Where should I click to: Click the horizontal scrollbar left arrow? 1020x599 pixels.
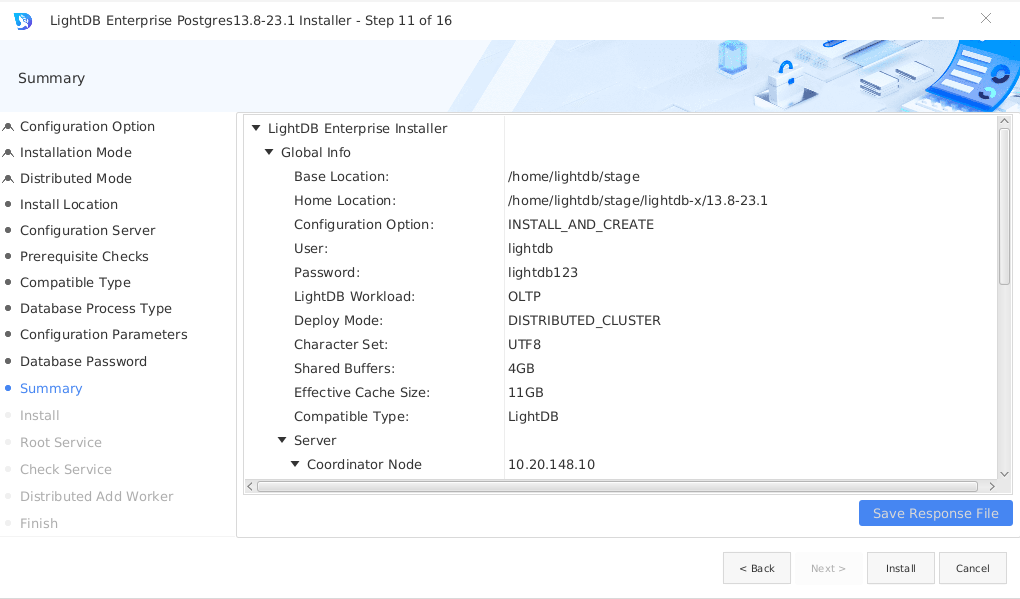pyautogui.click(x=250, y=486)
